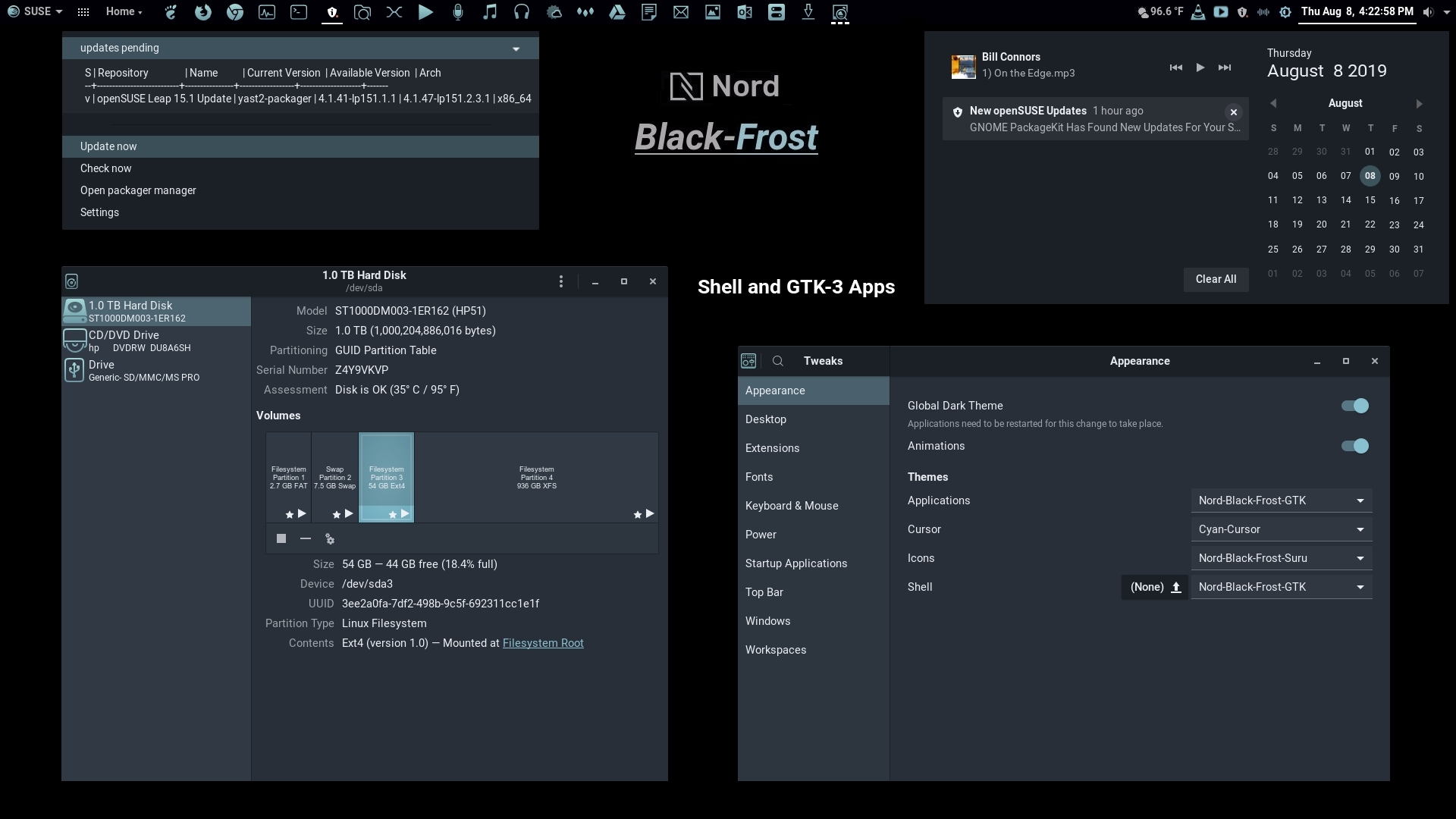
Task: Click the Disks app icon in window header
Action: click(71, 281)
